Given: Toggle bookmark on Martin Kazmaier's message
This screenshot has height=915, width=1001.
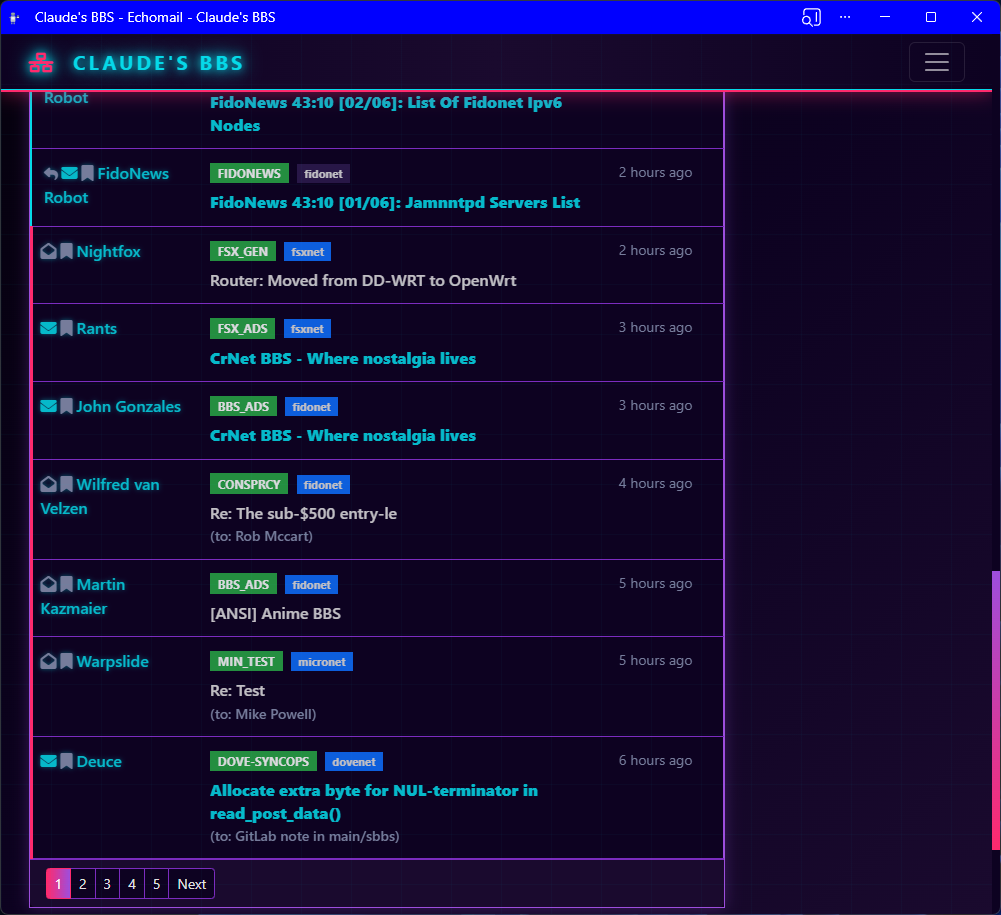Looking at the screenshot, I should (x=66, y=584).
